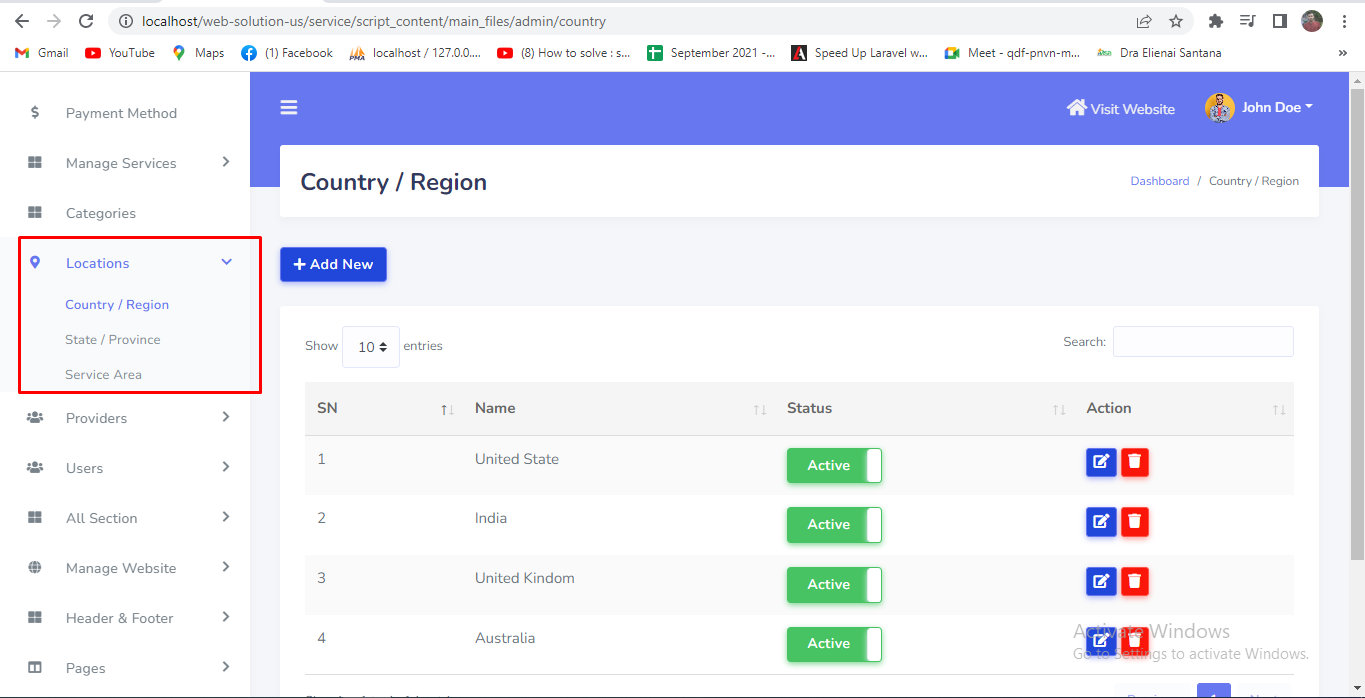Click the home icon beside Visit Website
The height and width of the screenshot is (698, 1365).
[1076, 108]
